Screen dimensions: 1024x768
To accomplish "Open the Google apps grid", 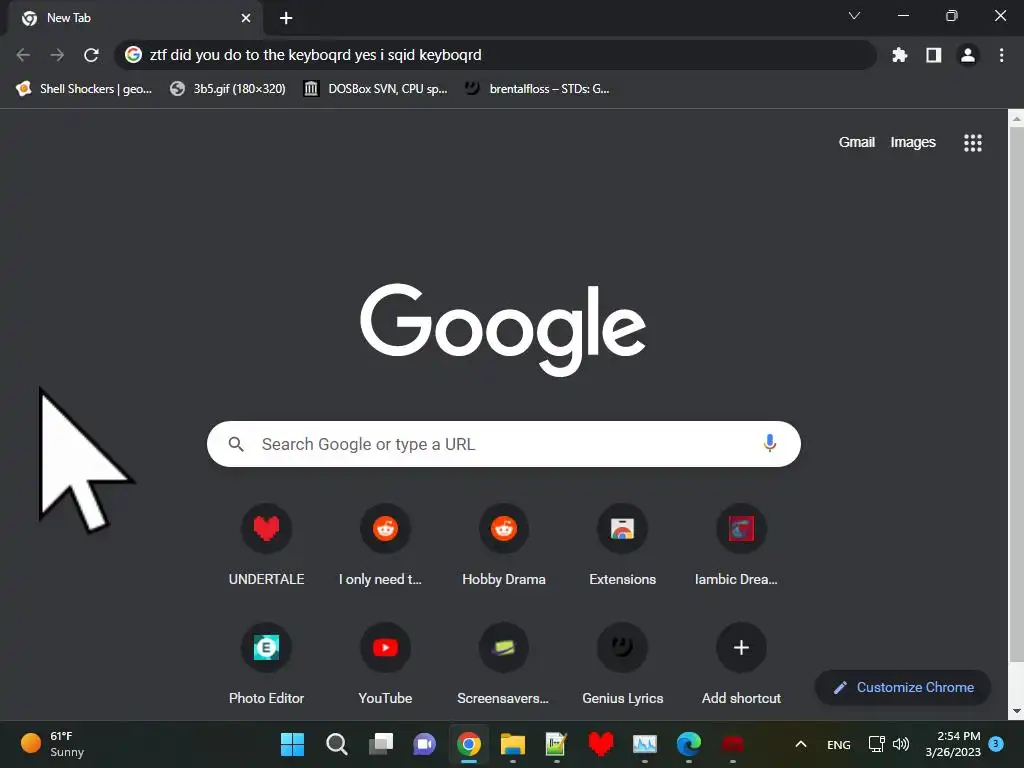I will pos(972,142).
